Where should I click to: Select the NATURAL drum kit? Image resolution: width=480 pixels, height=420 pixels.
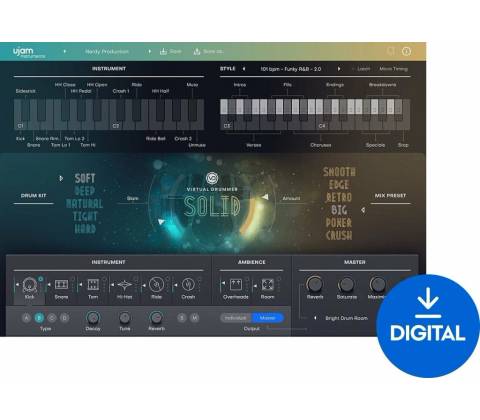click(x=85, y=204)
